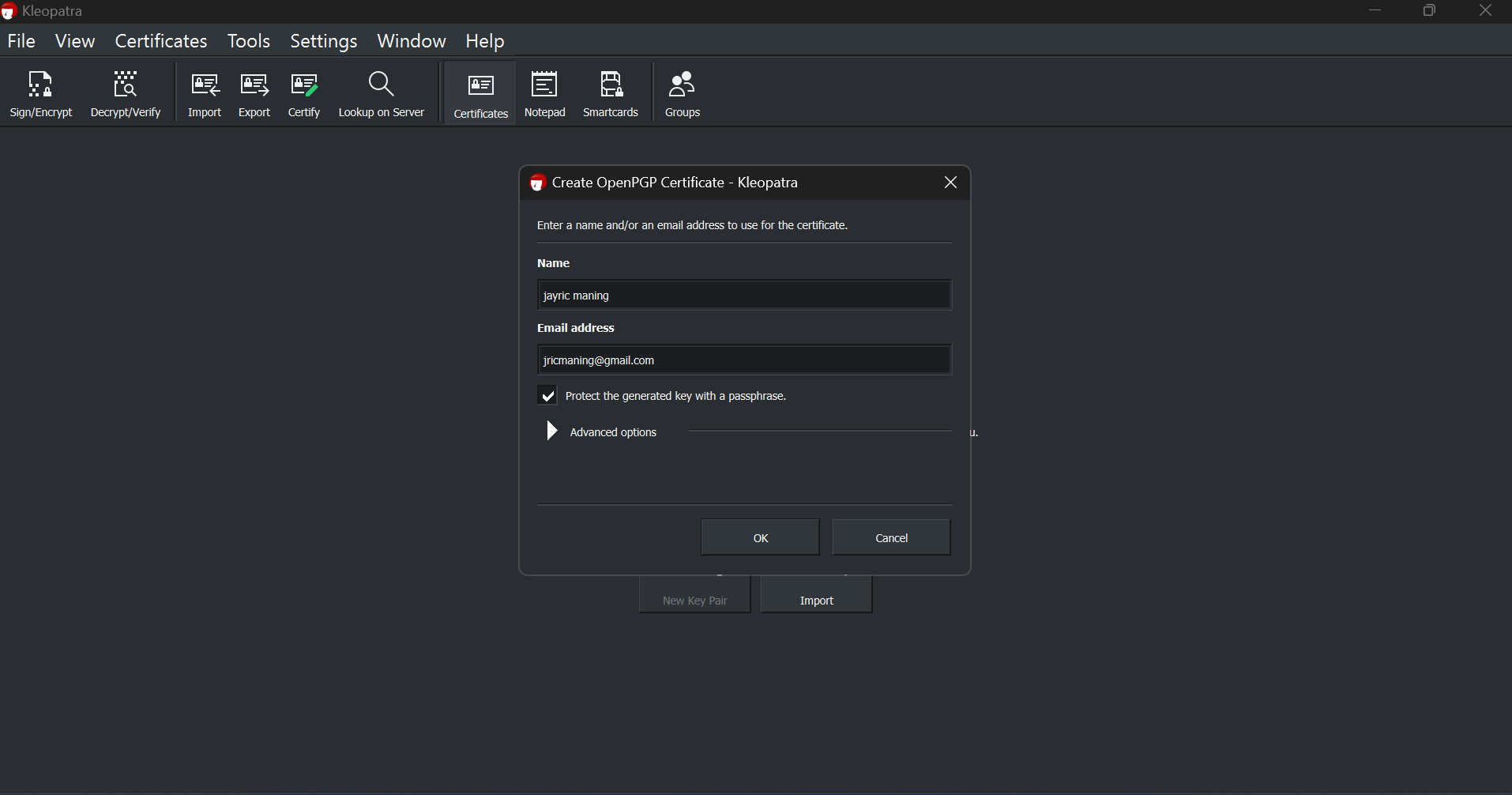
Task: Open the Decrypt/Verify tool
Action: pos(126,94)
